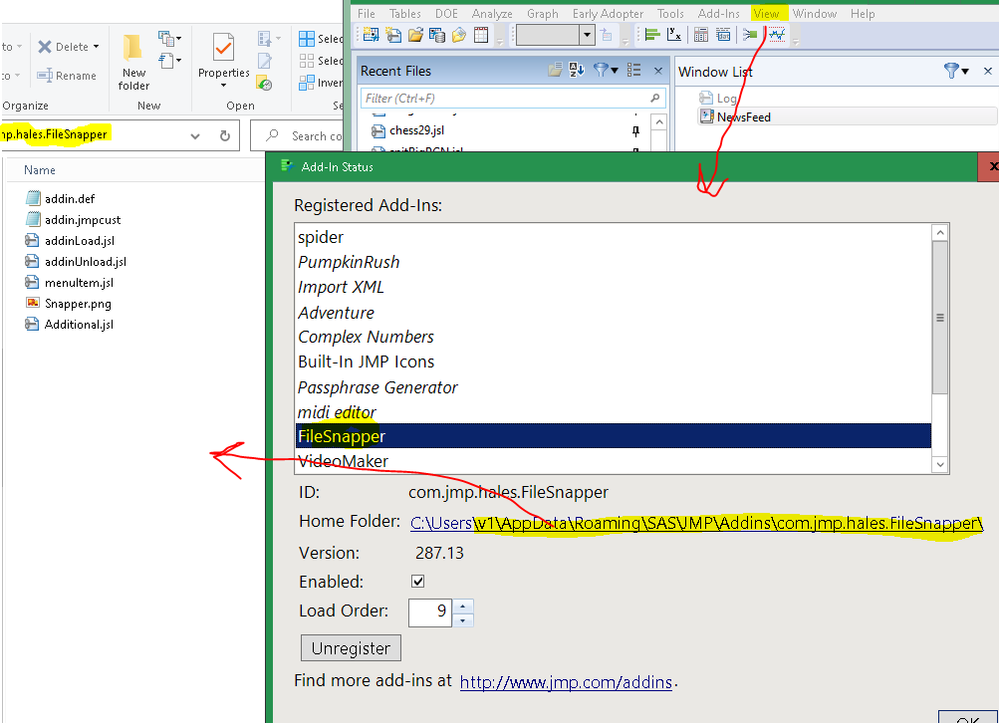The width and height of the screenshot is (999, 723).
Task: Select VideoMaker in the add-ins list
Action: click(x=343, y=461)
